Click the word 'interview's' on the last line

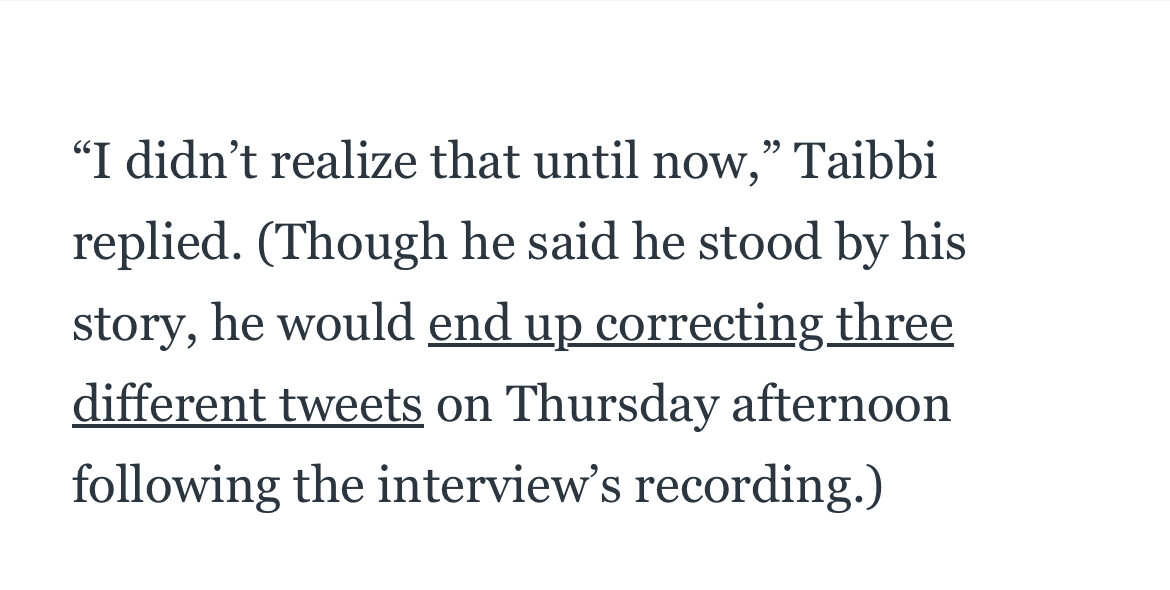498,486
